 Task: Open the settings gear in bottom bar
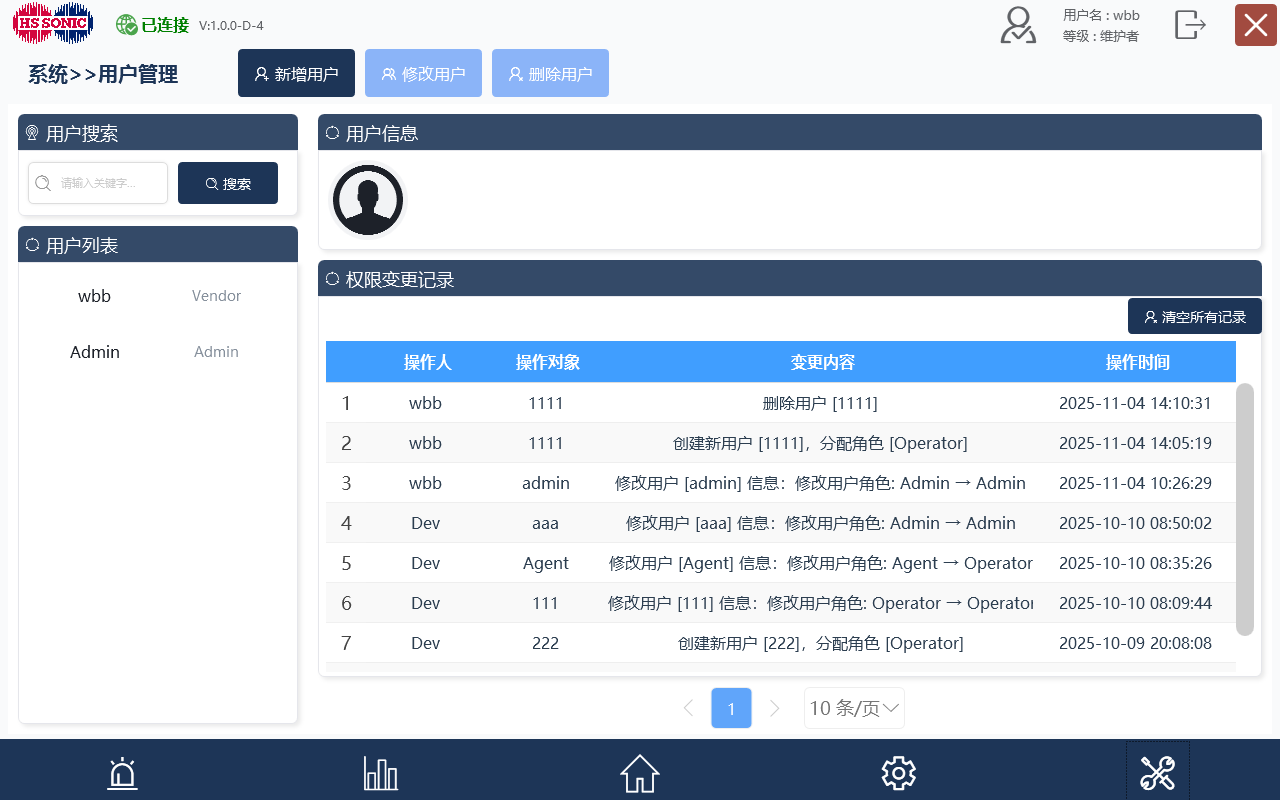click(x=898, y=772)
